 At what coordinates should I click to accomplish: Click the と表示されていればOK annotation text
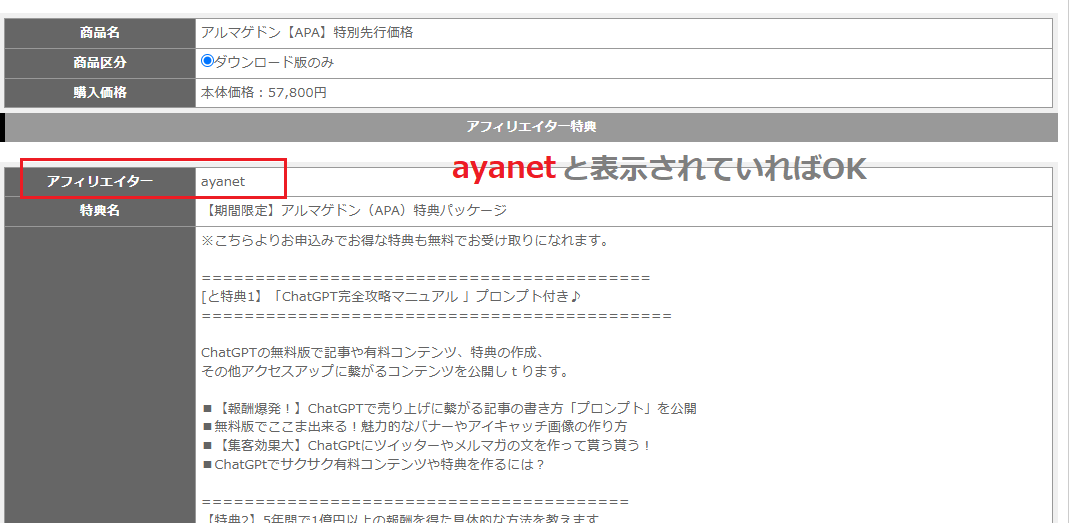point(714,168)
